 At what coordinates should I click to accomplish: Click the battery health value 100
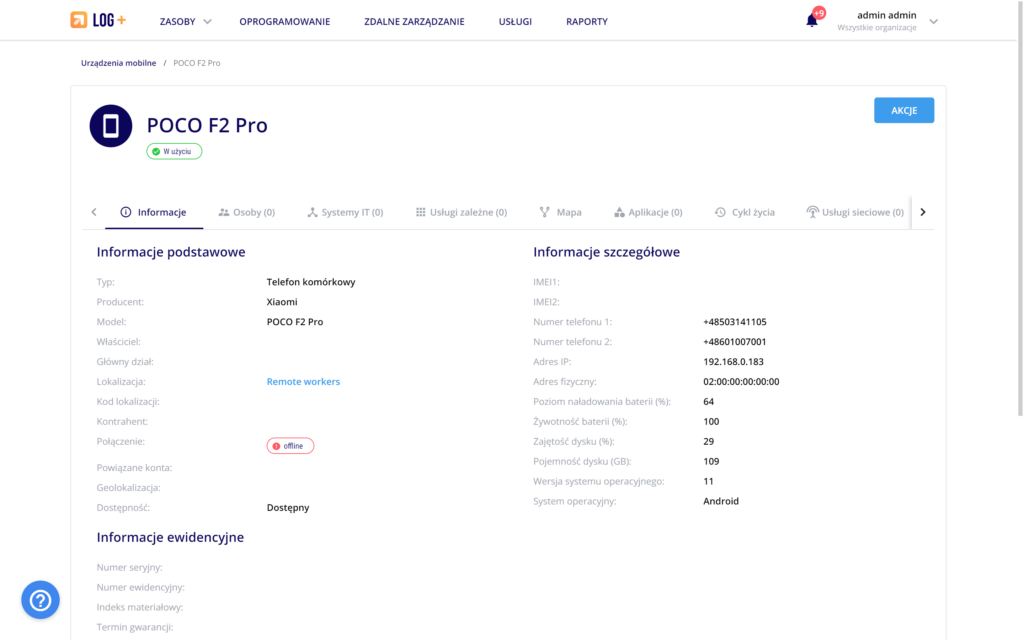click(x=711, y=421)
